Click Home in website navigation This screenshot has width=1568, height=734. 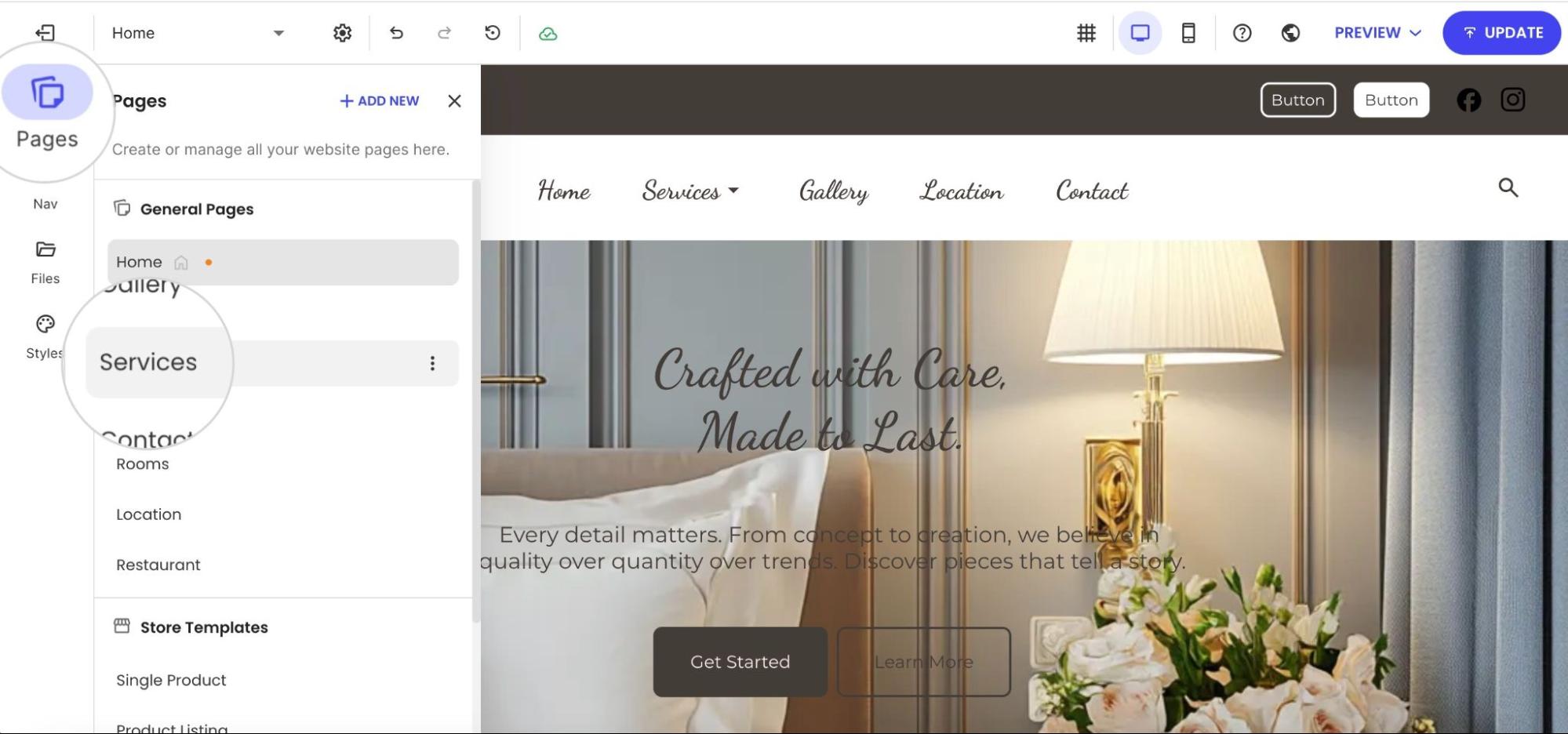point(564,191)
